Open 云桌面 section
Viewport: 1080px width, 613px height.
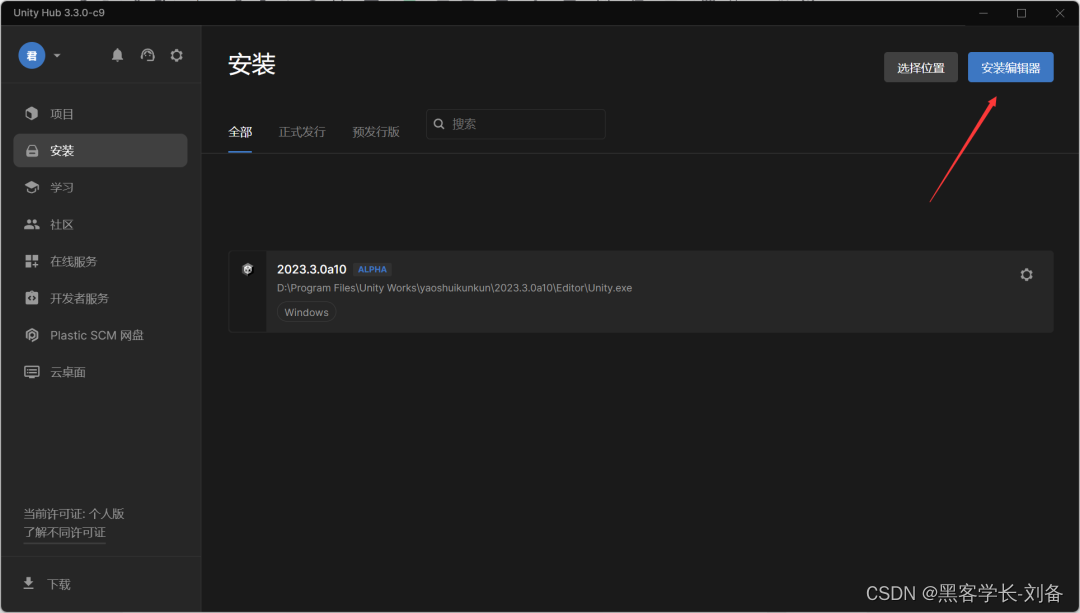[x=101, y=372]
